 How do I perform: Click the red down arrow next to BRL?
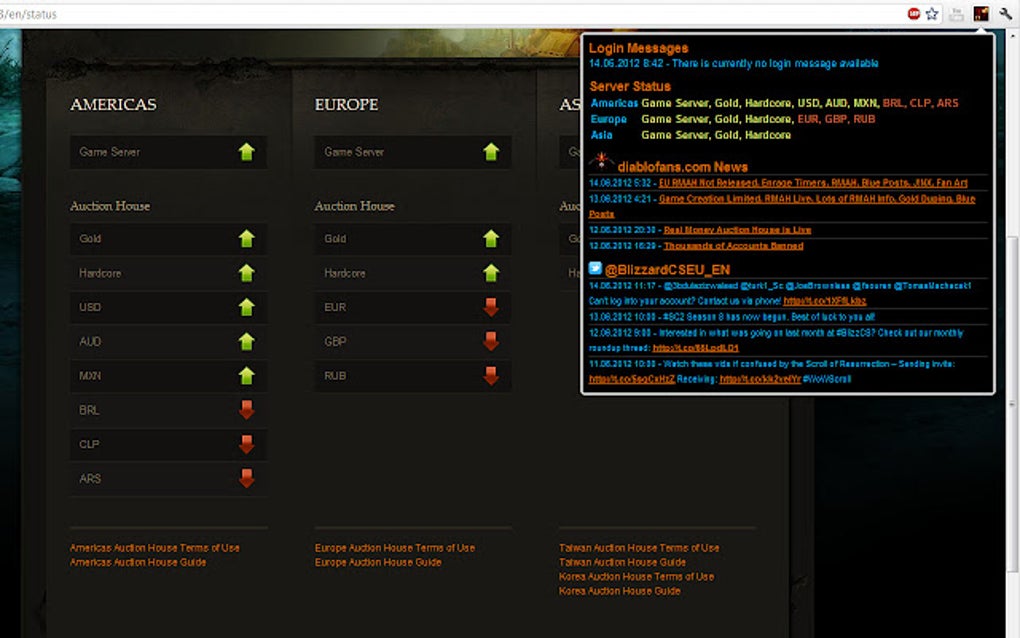(x=246, y=410)
